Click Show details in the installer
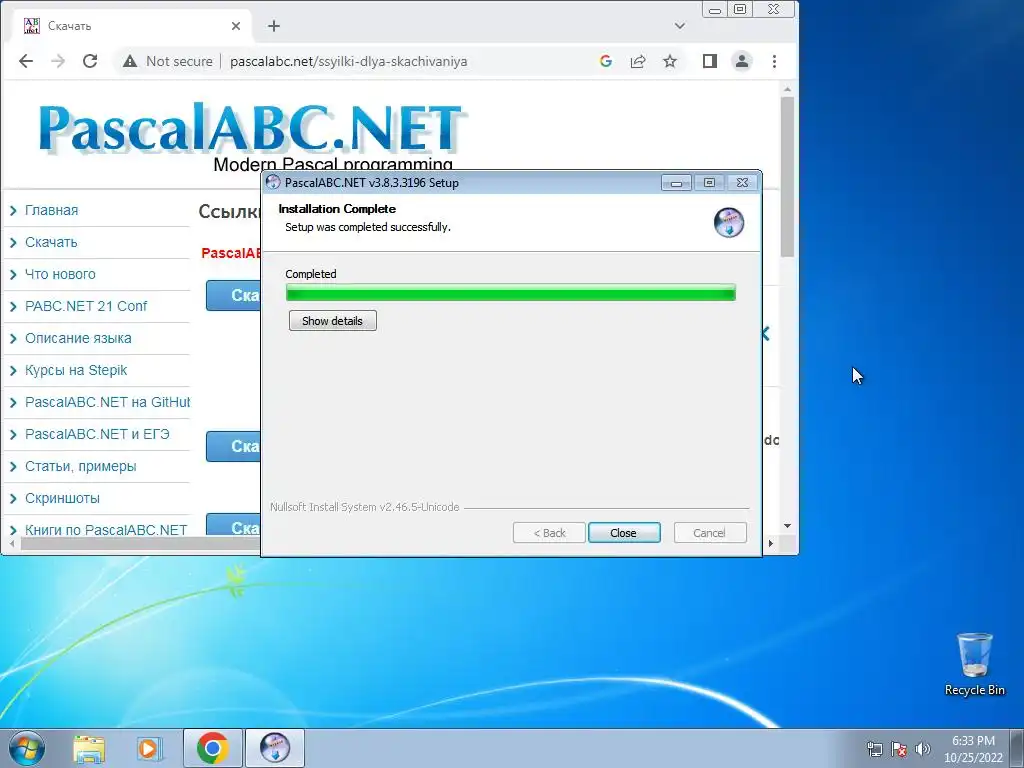 332,321
